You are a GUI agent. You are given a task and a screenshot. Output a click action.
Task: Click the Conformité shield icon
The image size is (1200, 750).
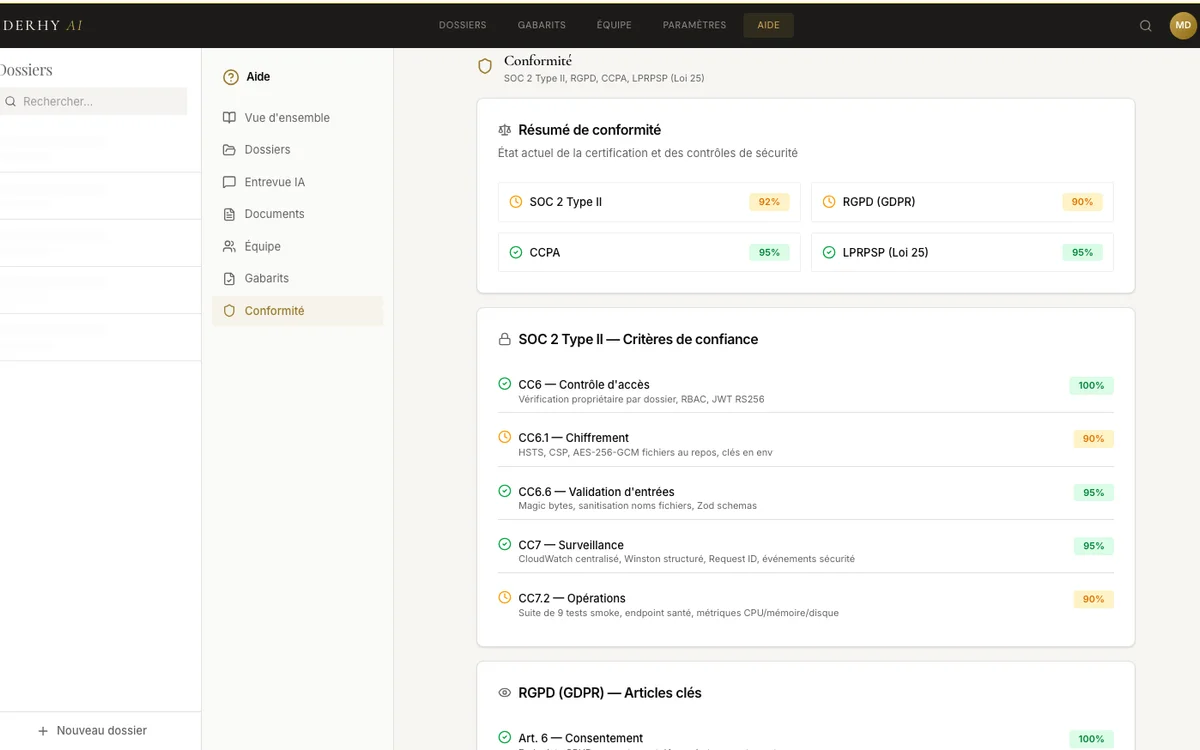[228, 310]
